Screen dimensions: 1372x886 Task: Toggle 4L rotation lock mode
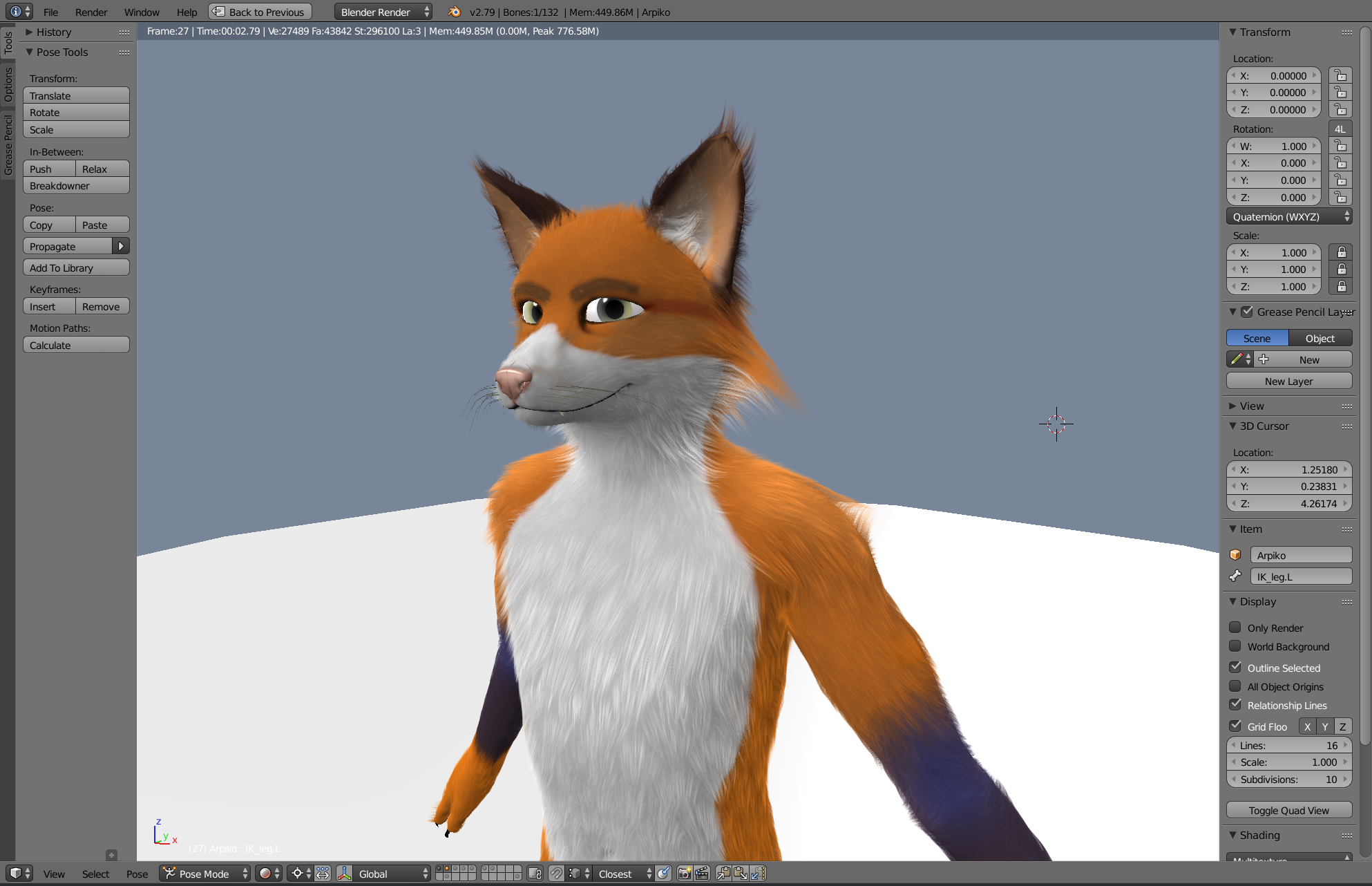[1340, 129]
